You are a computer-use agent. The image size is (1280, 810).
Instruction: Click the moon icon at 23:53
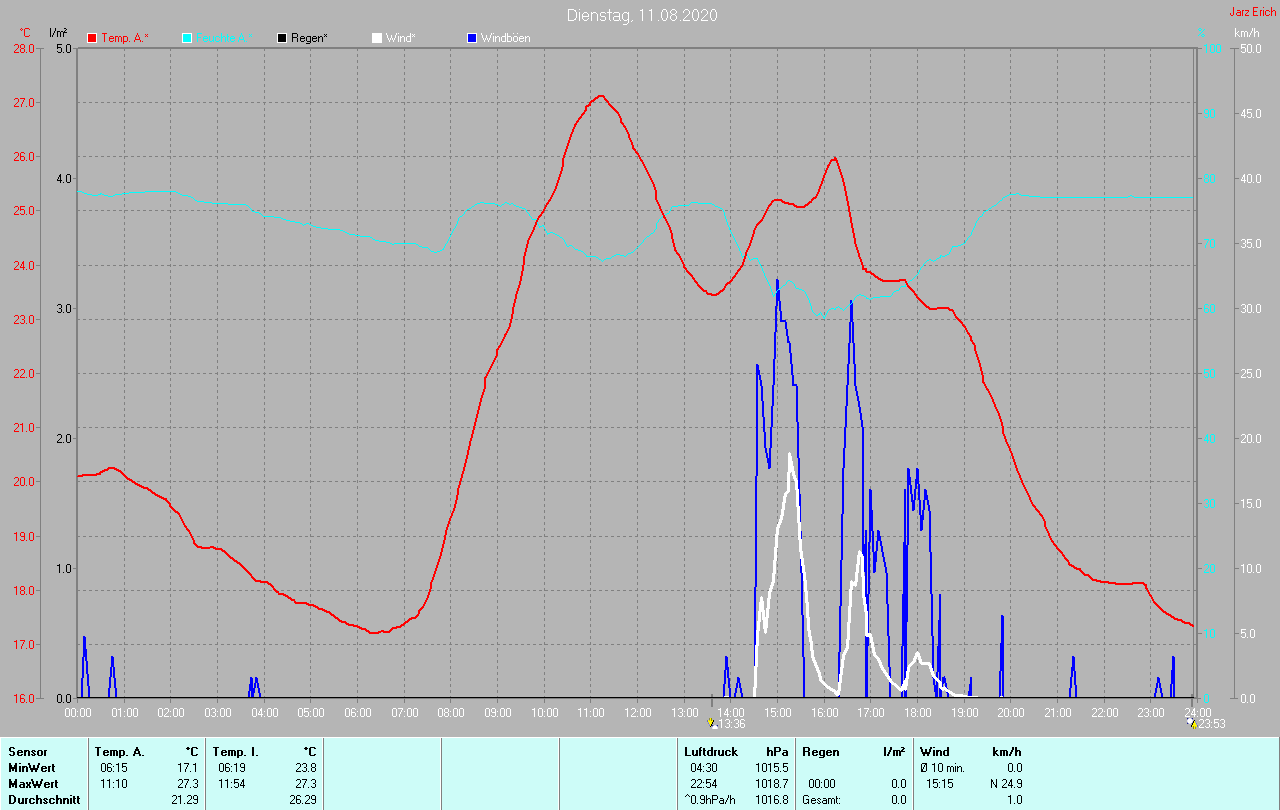click(1192, 723)
